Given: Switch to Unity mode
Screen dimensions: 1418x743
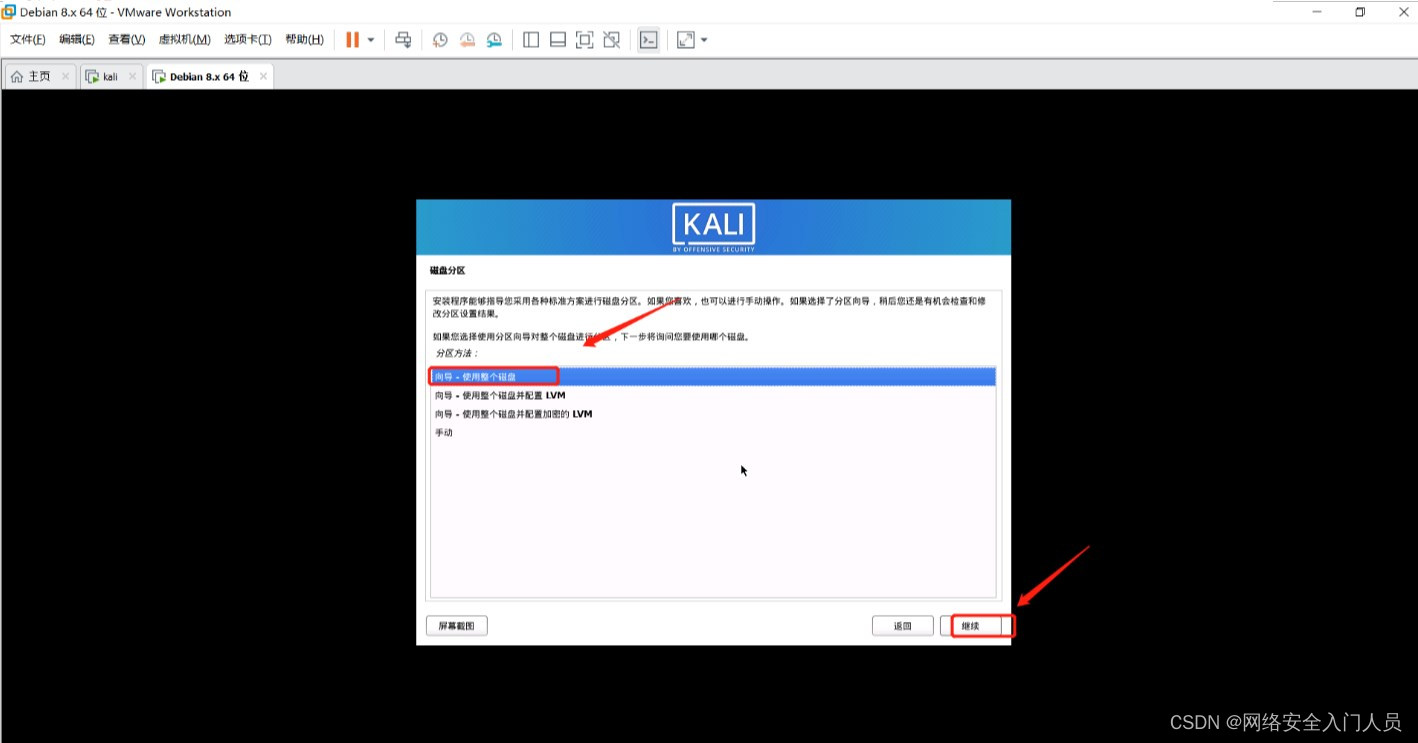Looking at the screenshot, I should (x=612, y=40).
